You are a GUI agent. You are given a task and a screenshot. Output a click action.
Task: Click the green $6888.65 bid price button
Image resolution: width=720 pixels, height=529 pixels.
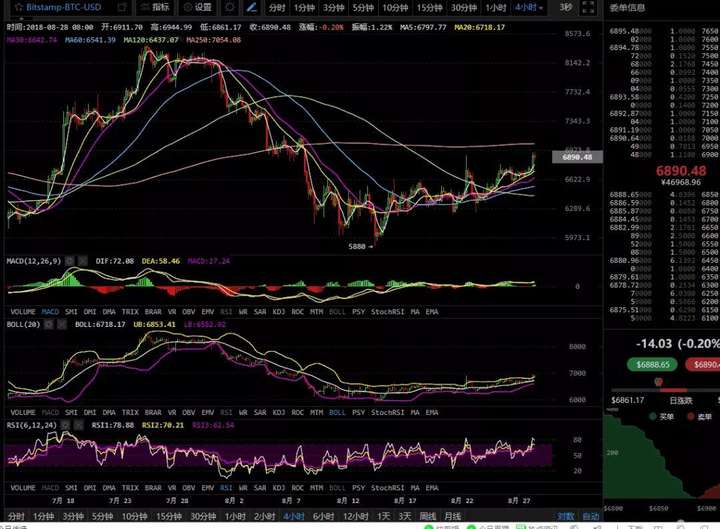[x=653, y=365]
